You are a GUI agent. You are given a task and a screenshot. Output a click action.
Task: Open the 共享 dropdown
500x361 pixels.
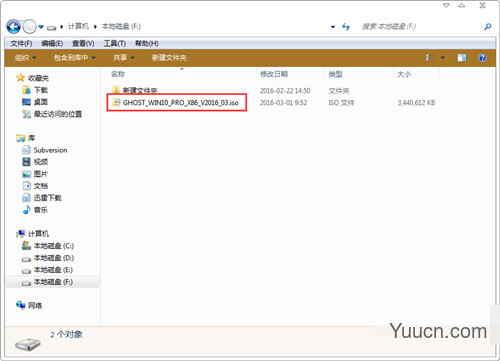(123, 58)
